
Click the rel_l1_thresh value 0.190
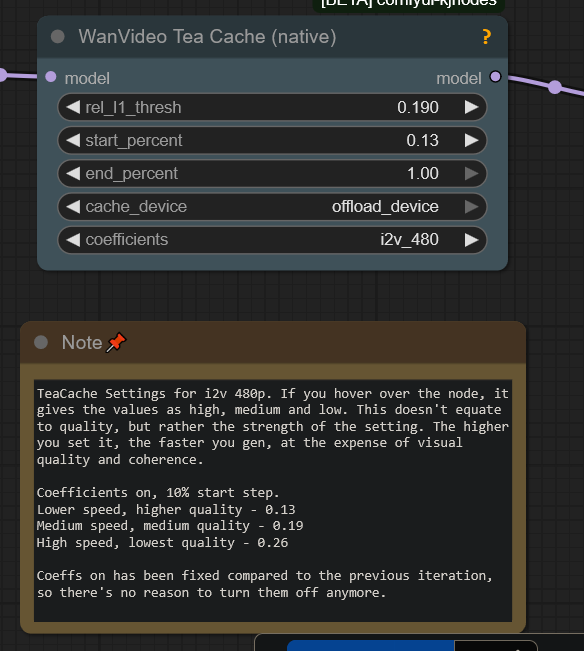tap(418, 108)
